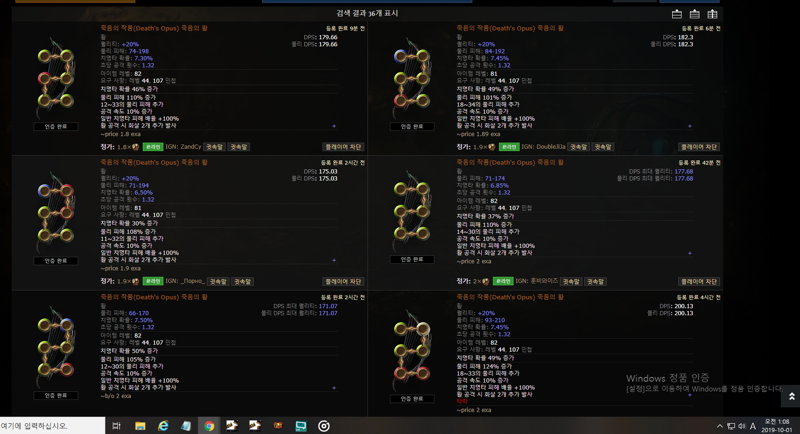The width and height of the screenshot is (800, 434).
Task: Click the 온라인 badge in 훈비와이즈's listing
Action: coord(503,282)
